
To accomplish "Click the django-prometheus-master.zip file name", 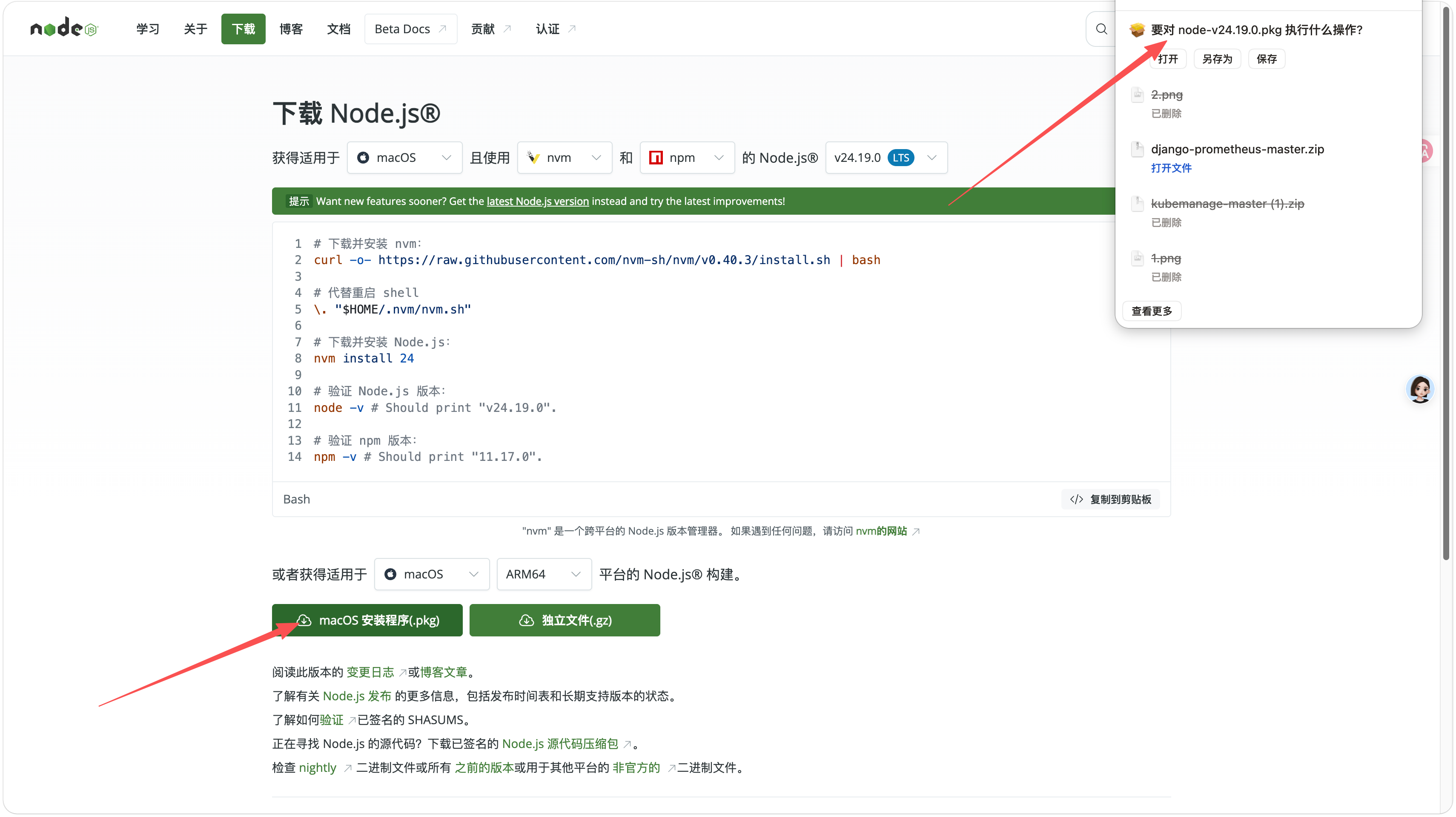I will (1237, 149).
